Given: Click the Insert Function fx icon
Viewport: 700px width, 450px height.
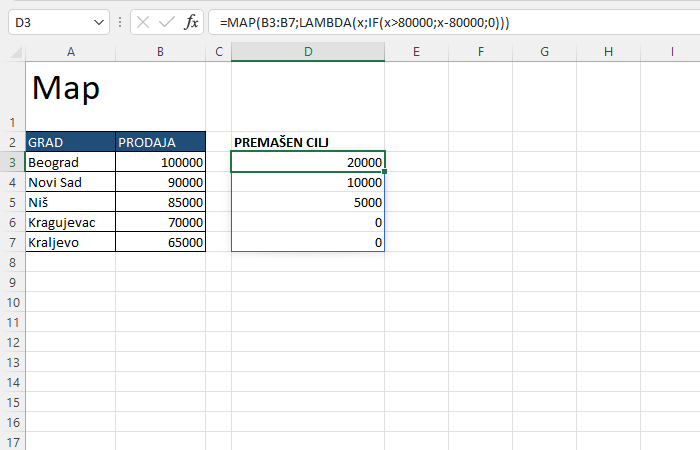Looking at the screenshot, I should [x=191, y=22].
